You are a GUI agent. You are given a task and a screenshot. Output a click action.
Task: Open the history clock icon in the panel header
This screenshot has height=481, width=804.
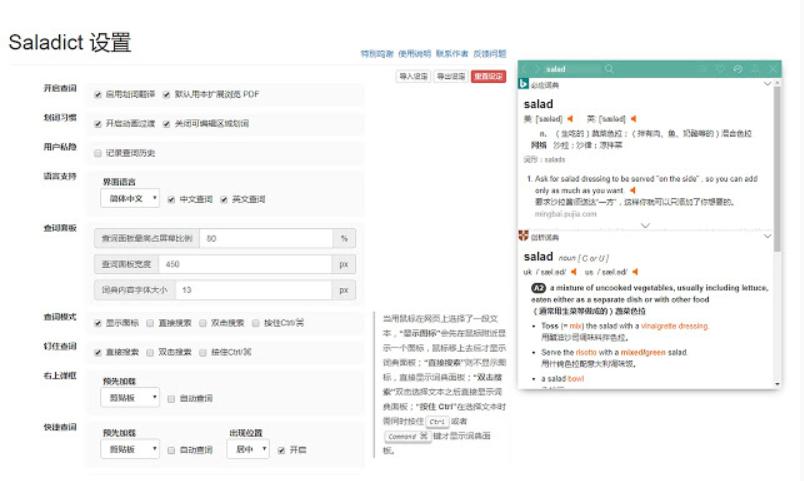click(x=738, y=69)
